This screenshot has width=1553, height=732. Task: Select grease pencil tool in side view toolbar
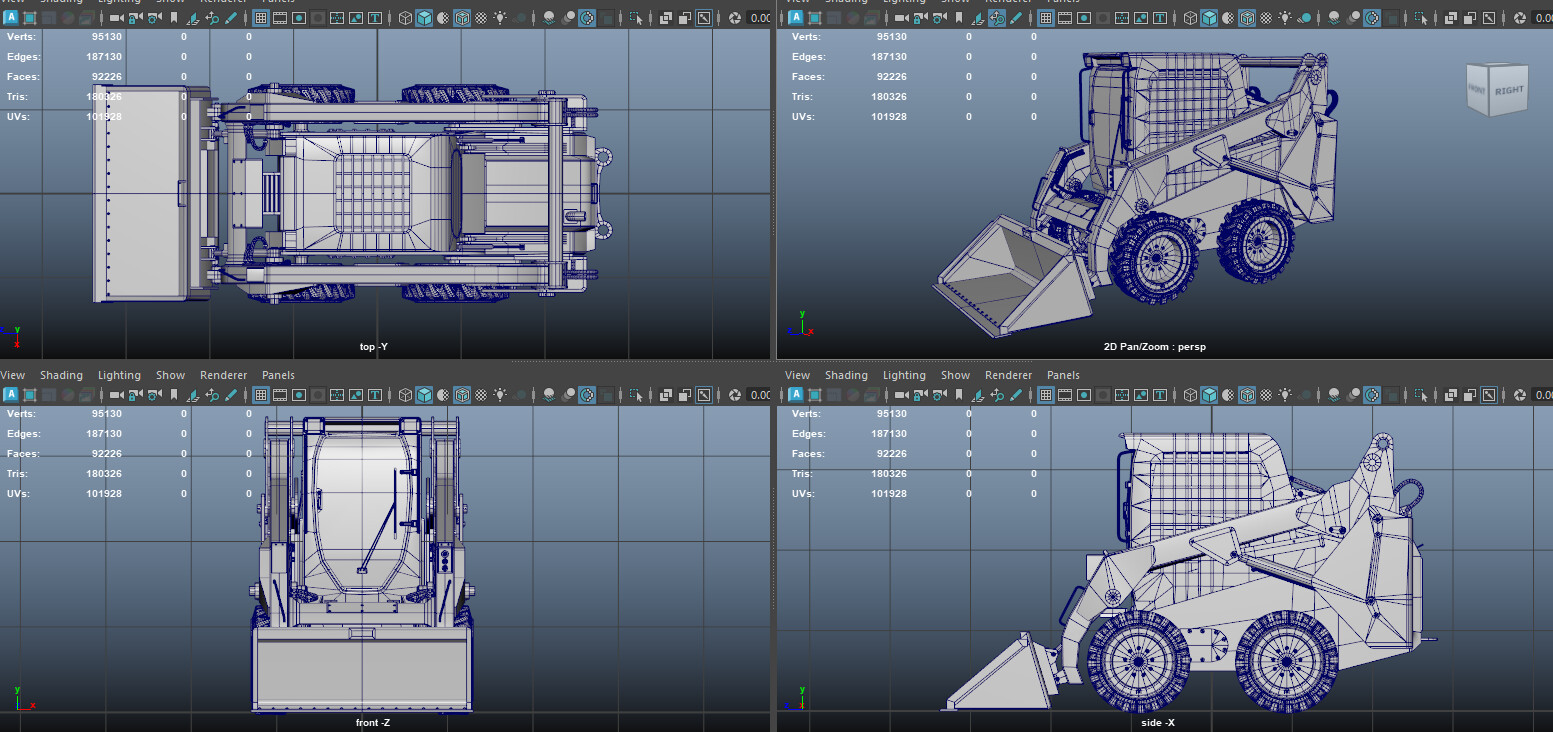coord(1016,395)
